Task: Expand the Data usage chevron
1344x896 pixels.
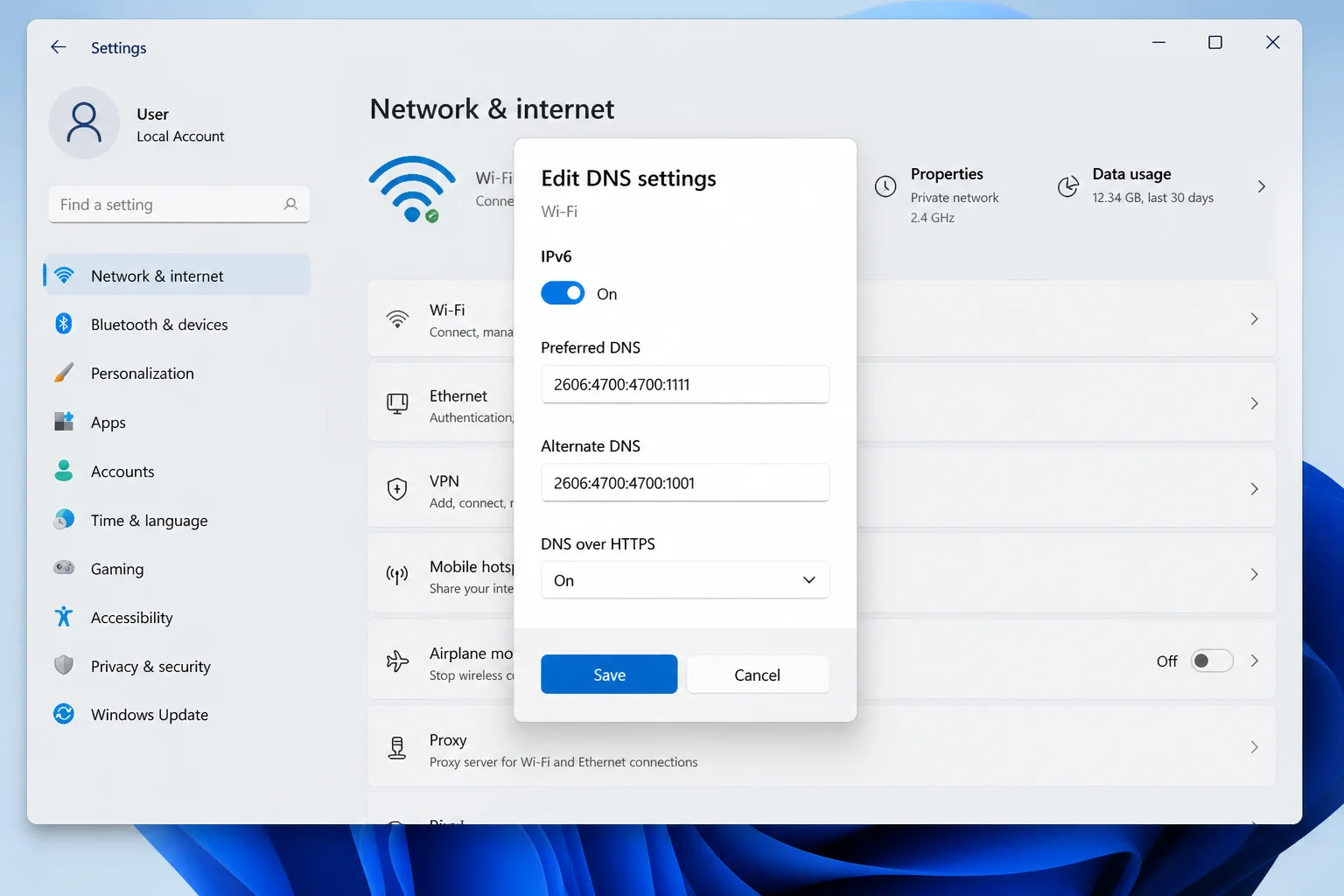Action: tap(1261, 186)
